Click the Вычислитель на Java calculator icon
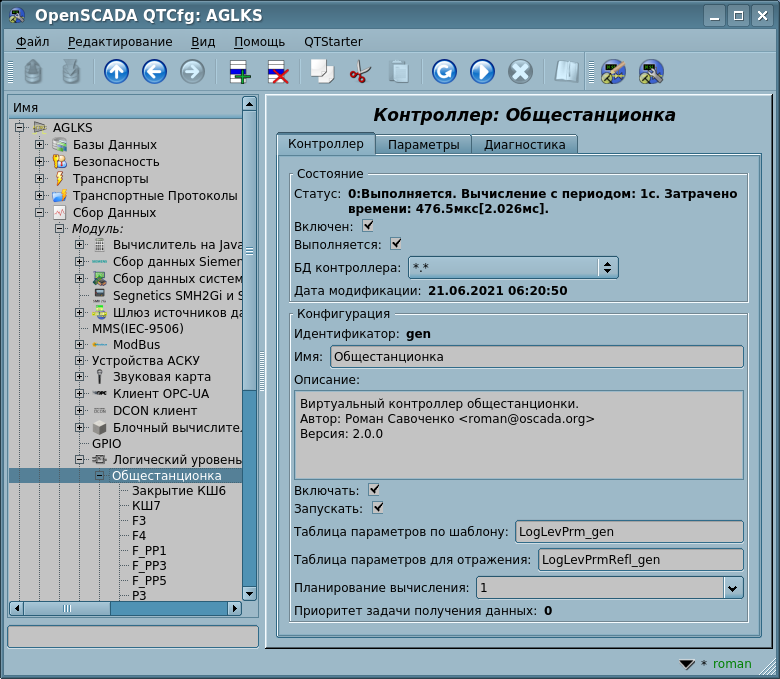This screenshot has height=679, width=780. (99, 245)
